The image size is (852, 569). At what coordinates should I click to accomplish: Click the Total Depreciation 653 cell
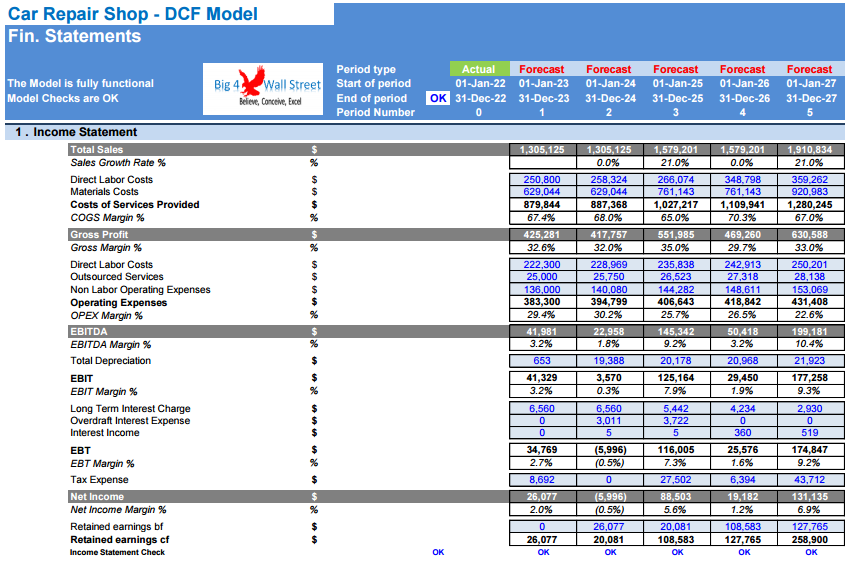tap(542, 361)
